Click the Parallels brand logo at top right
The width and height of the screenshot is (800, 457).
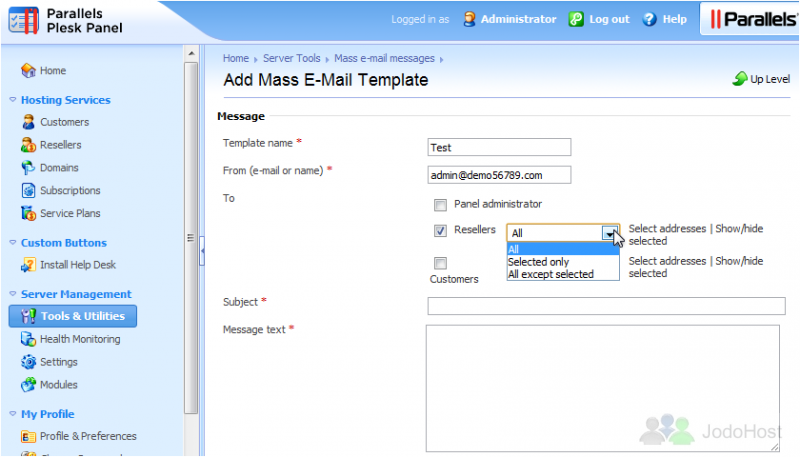[x=752, y=19]
